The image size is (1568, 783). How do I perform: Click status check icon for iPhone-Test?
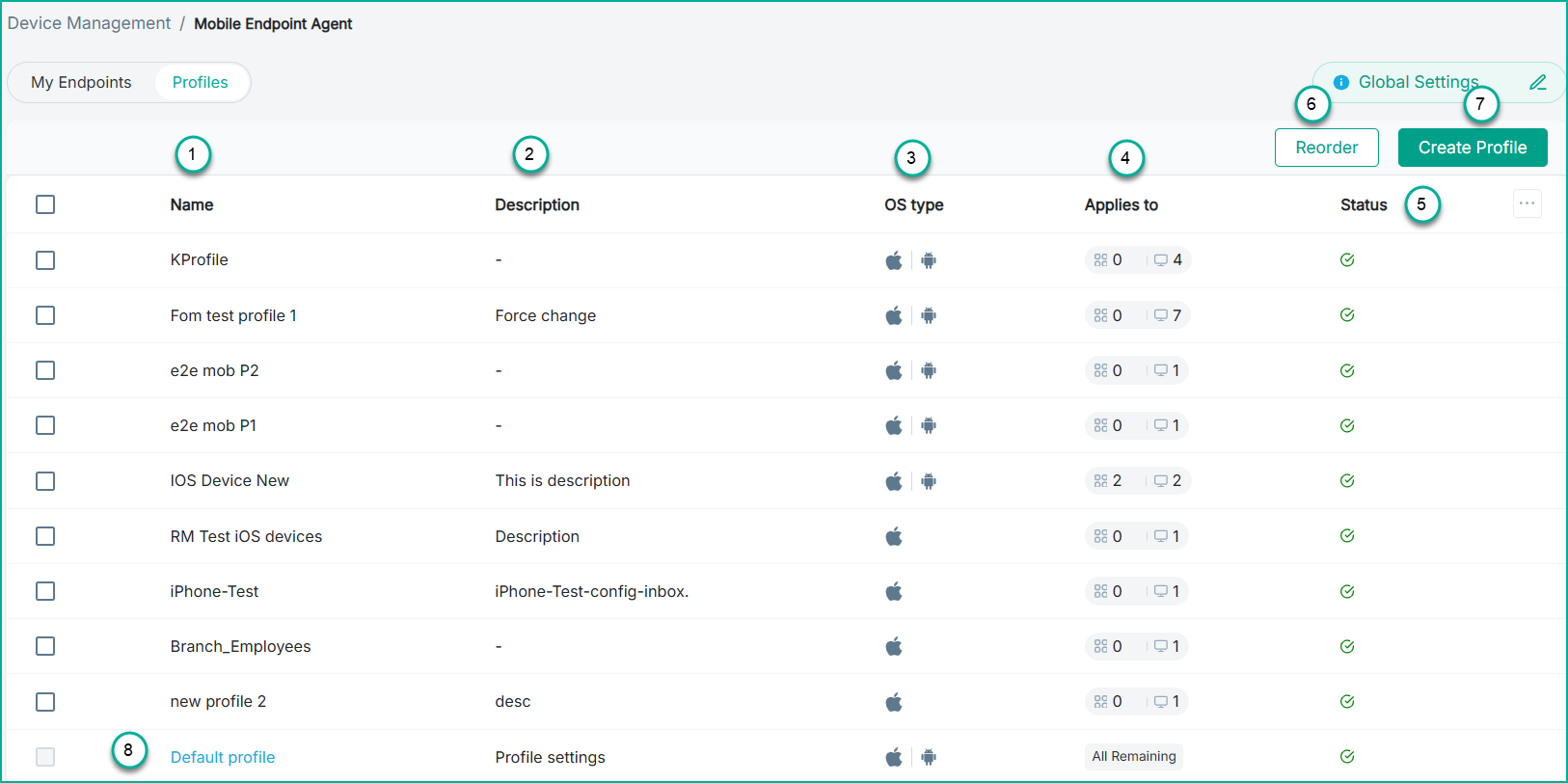(1347, 591)
